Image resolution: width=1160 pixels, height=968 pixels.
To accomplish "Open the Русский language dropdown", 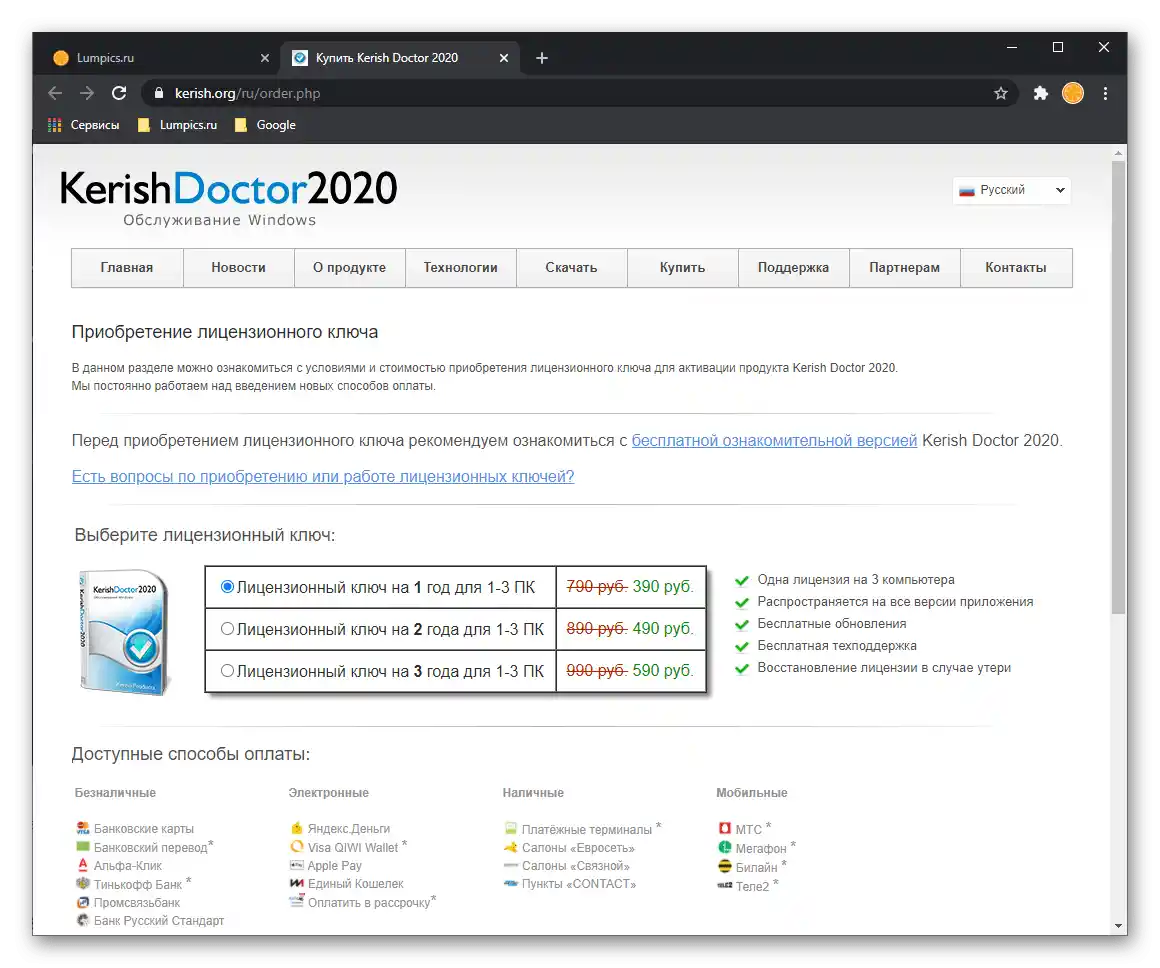I will pyautogui.click(x=1011, y=190).
